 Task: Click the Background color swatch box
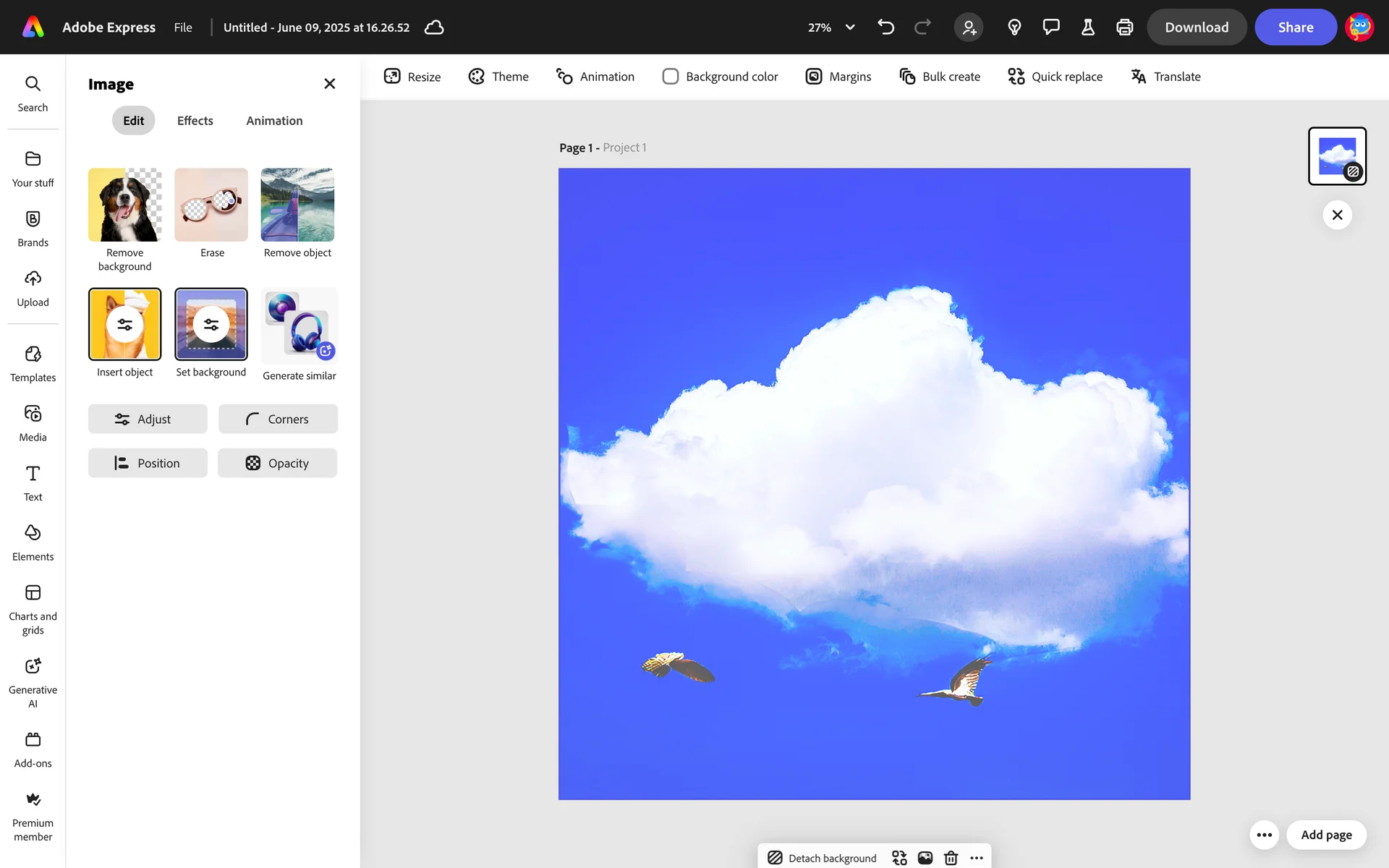tap(671, 77)
